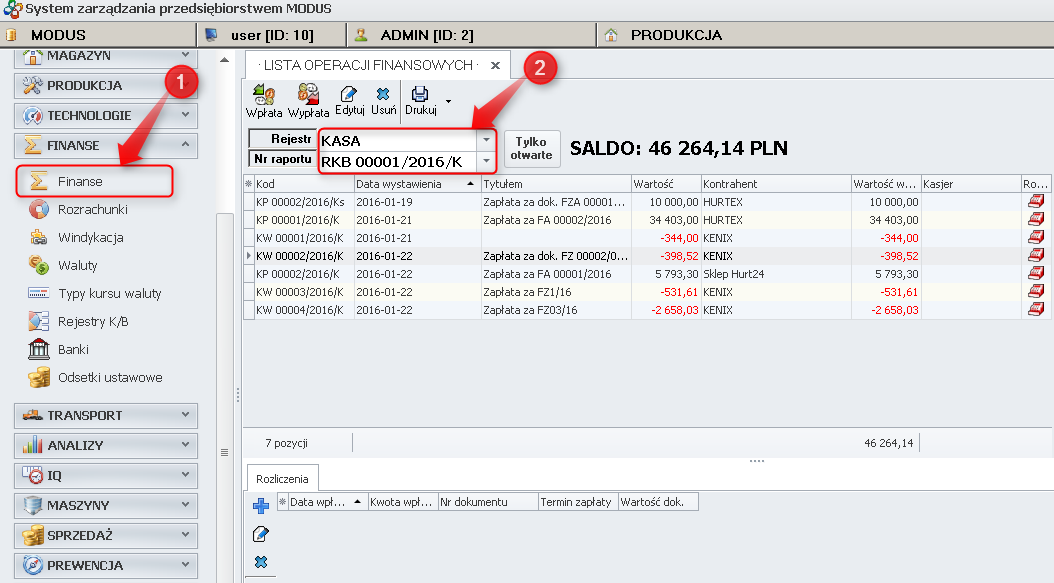Viewport: 1054px width, 583px height.
Task: Close the Lista operacji finansowych tab
Action: click(495, 65)
